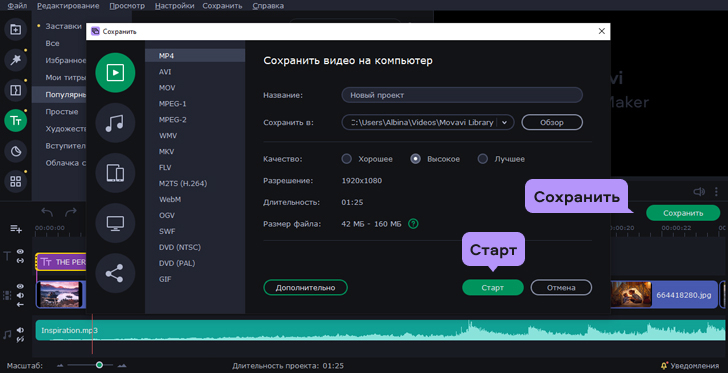Open the Файл menu
Viewport: 728px width, 373px height.
[x=17, y=6]
